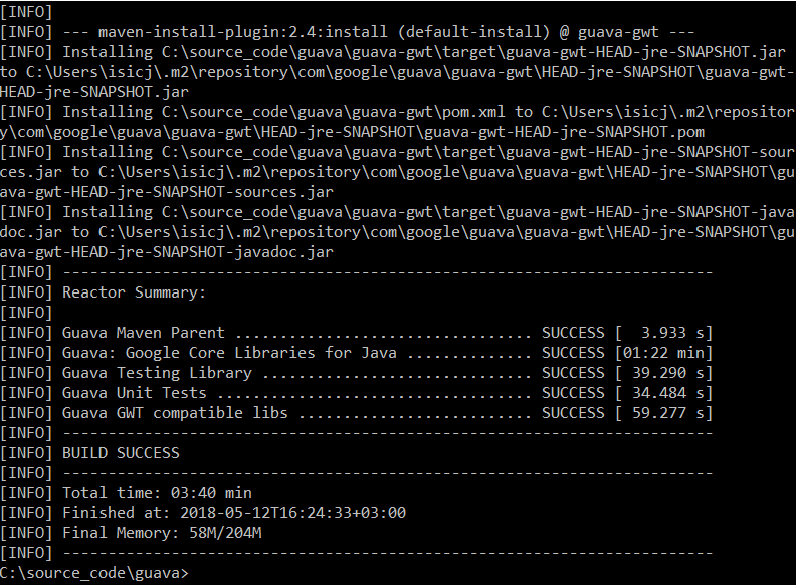The width and height of the screenshot is (796, 585).
Task: Click the 59.277 s duration value
Action: click(x=670, y=413)
